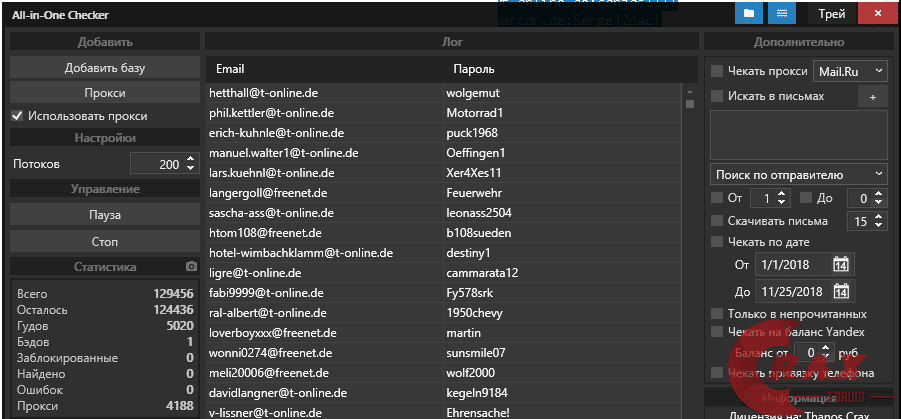The image size is (901, 419).
Task: Click the Дополнительно section header
Action: tap(799, 42)
